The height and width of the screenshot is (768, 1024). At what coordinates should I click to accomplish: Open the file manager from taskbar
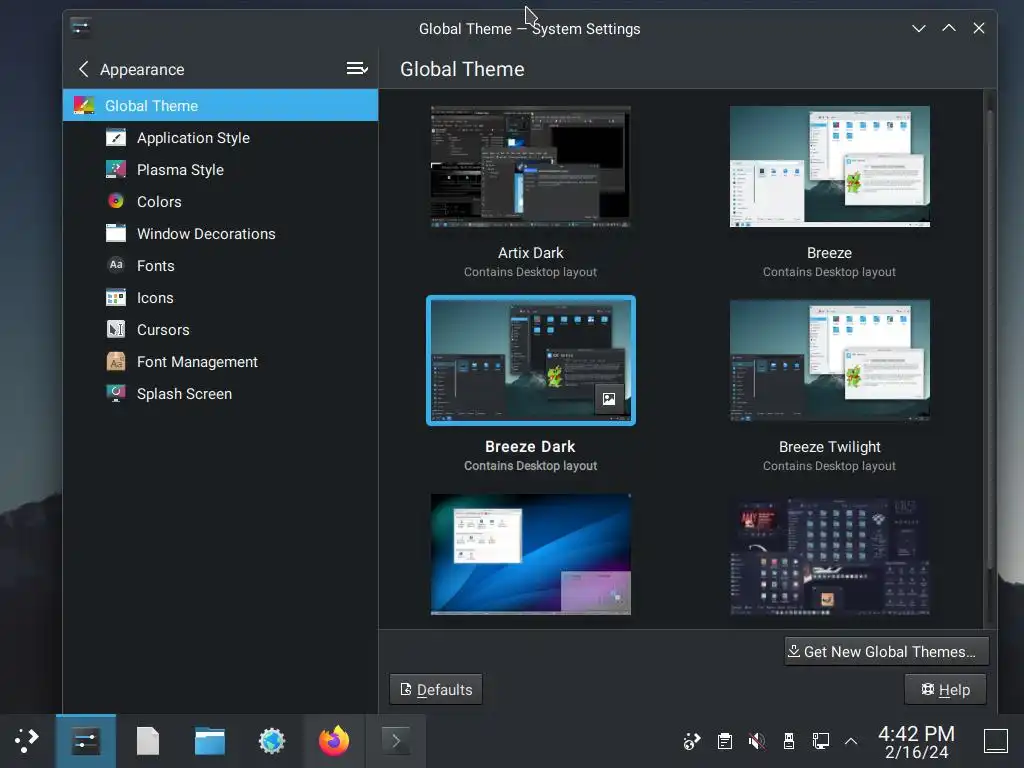pyautogui.click(x=210, y=741)
